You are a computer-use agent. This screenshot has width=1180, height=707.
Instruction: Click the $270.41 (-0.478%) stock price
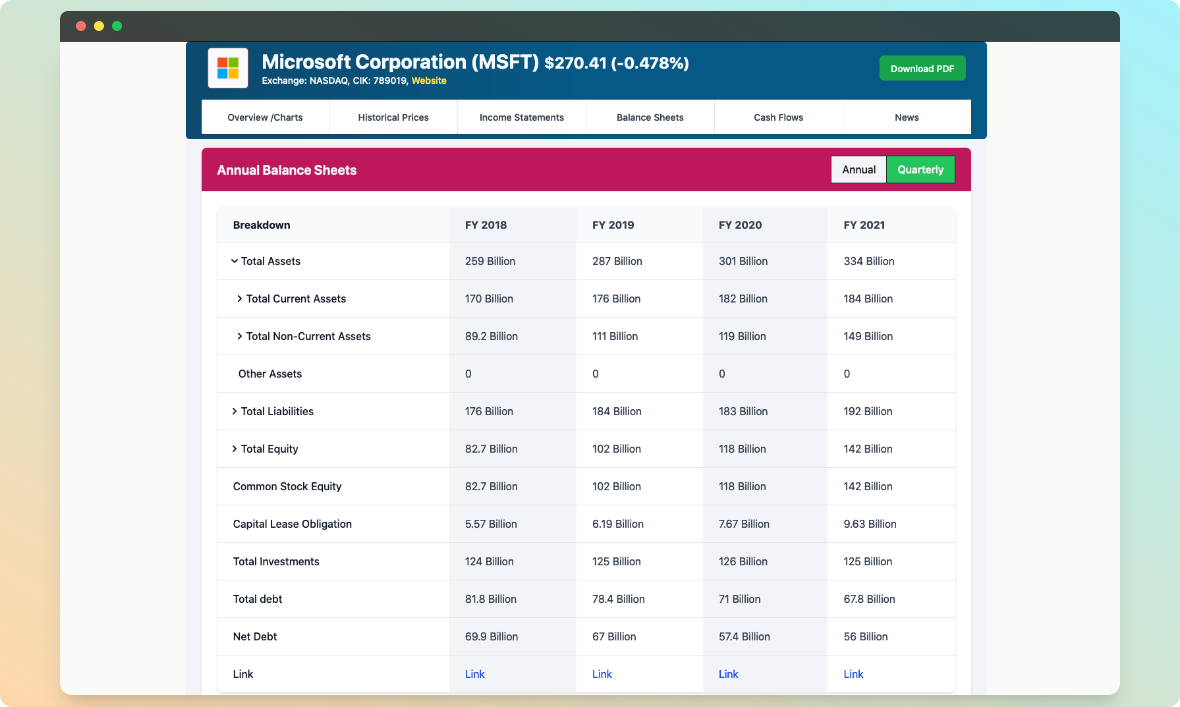coord(617,63)
